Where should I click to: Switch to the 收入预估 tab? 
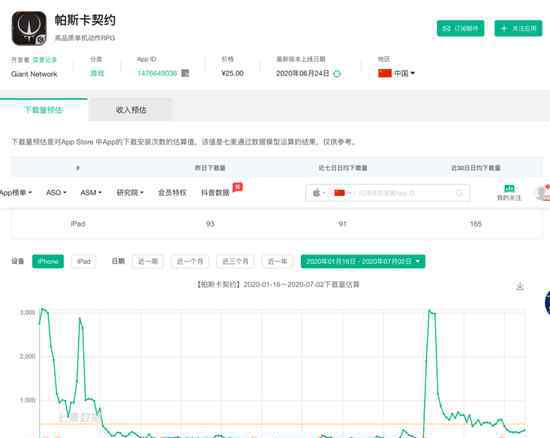[x=130, y=110]
